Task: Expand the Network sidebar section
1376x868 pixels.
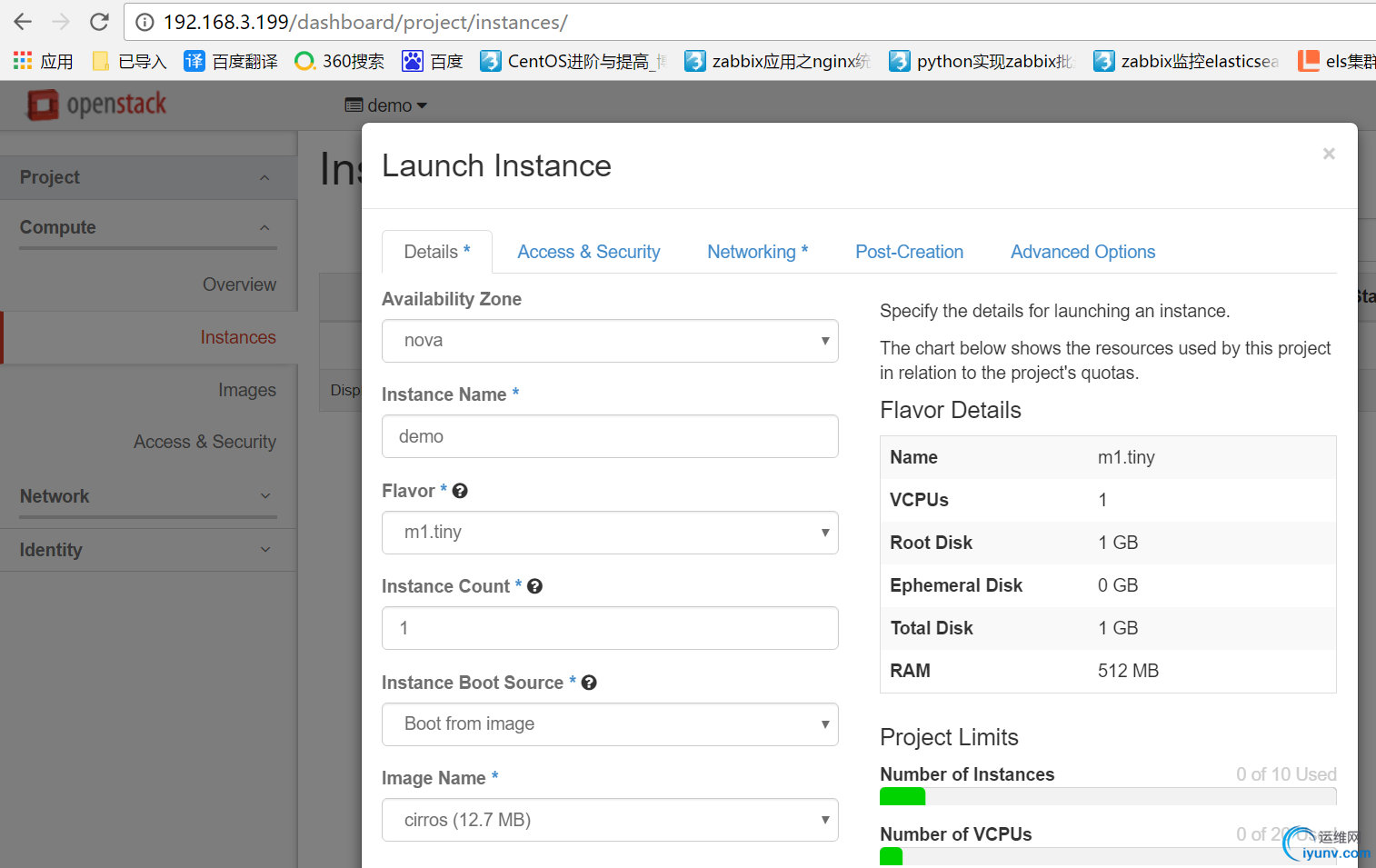Action: click(147, 496)
